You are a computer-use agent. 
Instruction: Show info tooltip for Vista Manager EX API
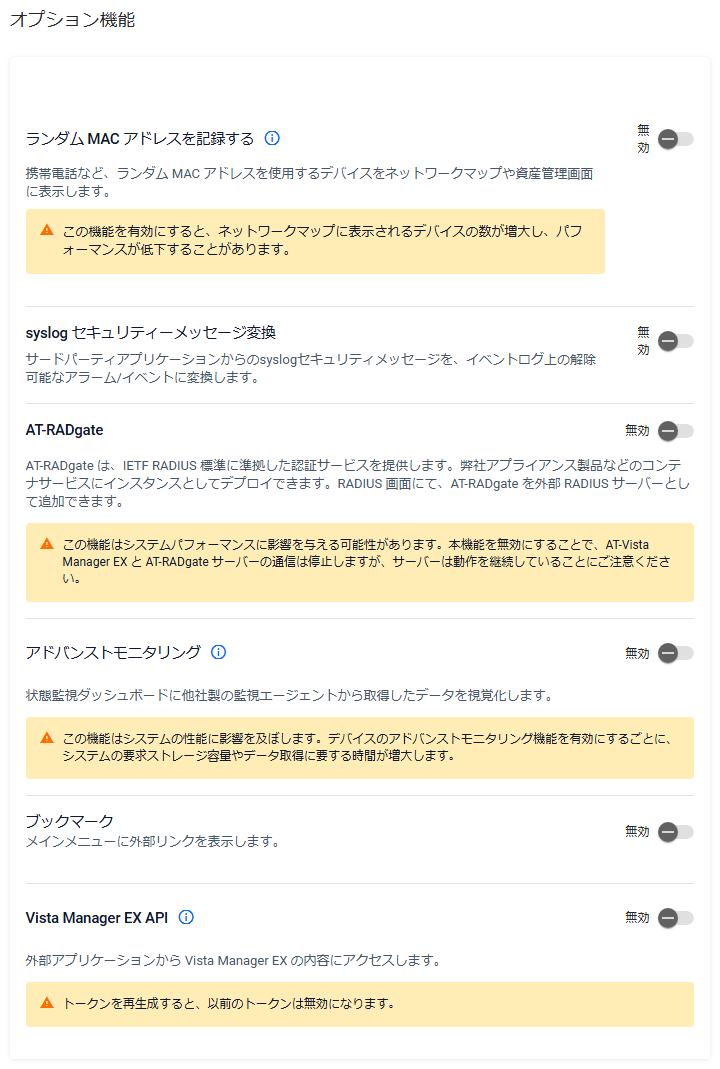[x=186, y=918]
